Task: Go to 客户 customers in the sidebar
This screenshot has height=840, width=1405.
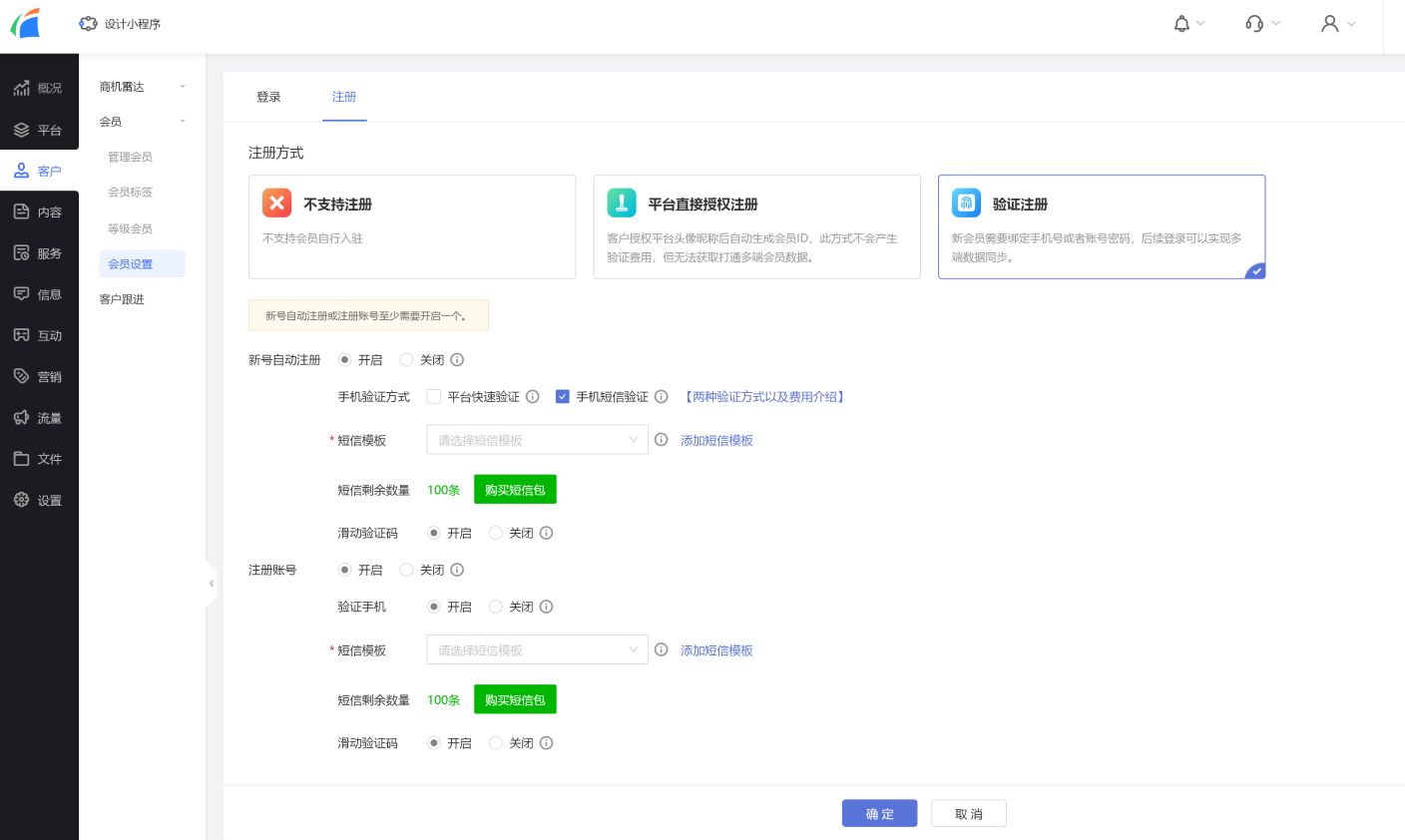Action: click(39, 171)
